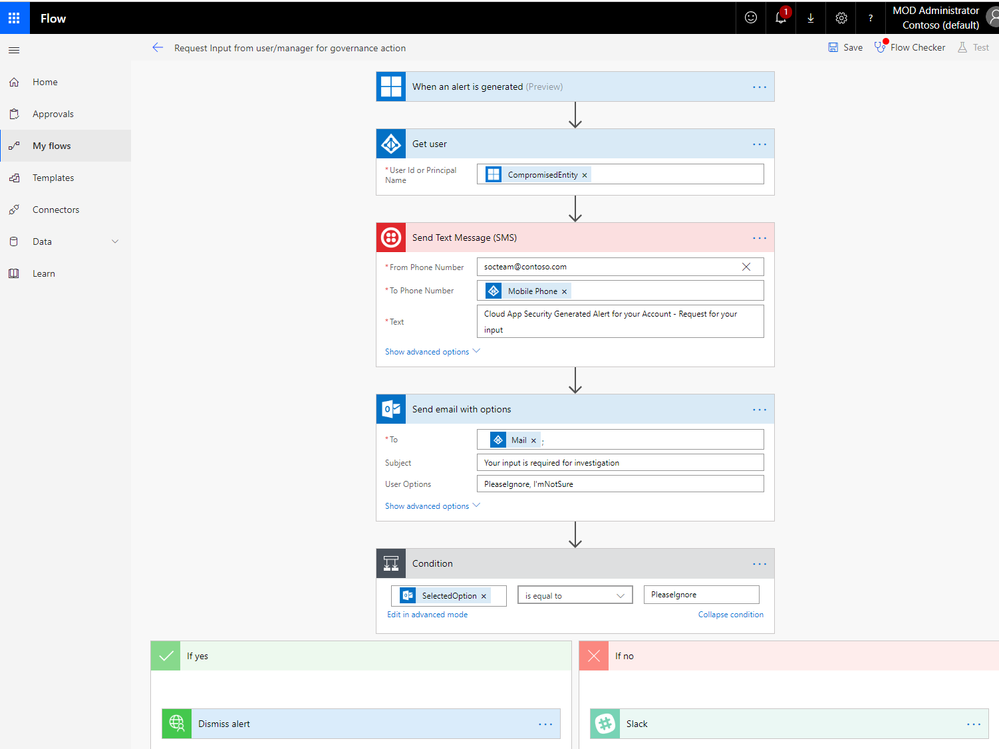The width and height of the screenshot is (999, 749).
Task: Open the Get user ellipsis menu
Action: (x=759, y=144)
